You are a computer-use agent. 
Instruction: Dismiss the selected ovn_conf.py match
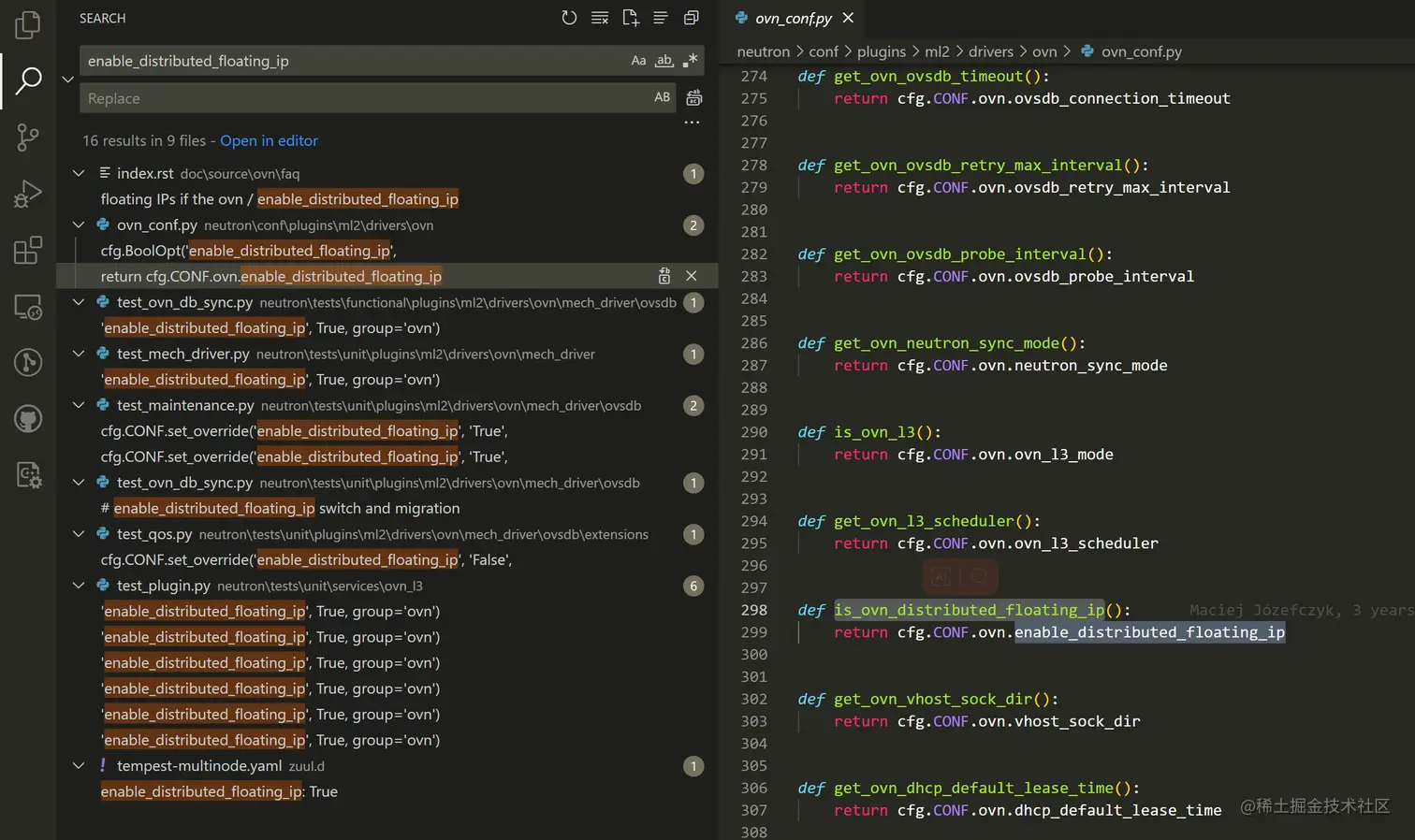pyautogui.click(x=692, y=276)
